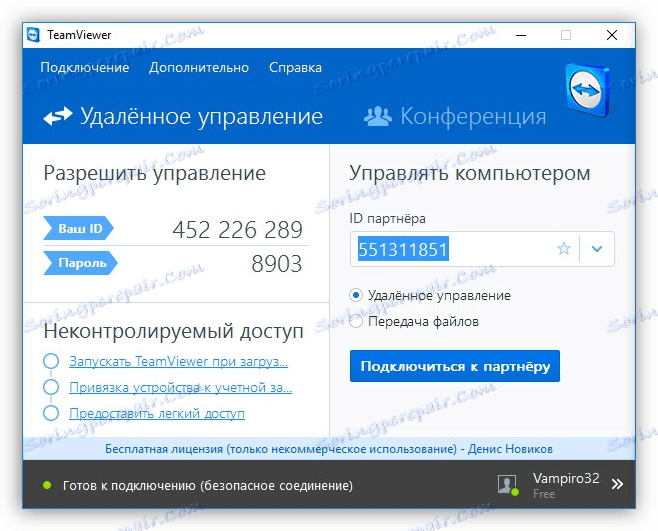
Task: Open Привязка устройства к учетной записи link
Action: pos(180,387)
